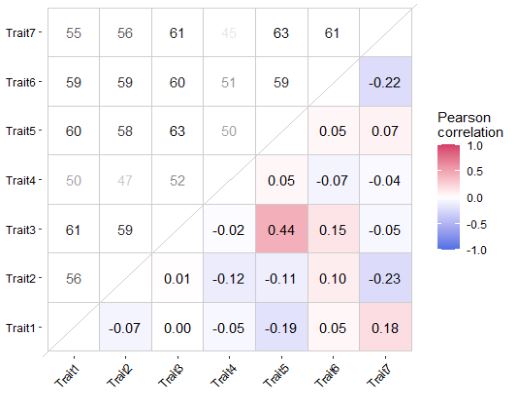Click the Trait1 y-axis label
The width and height of the screenshot is (514, 395).
(21, 328)
